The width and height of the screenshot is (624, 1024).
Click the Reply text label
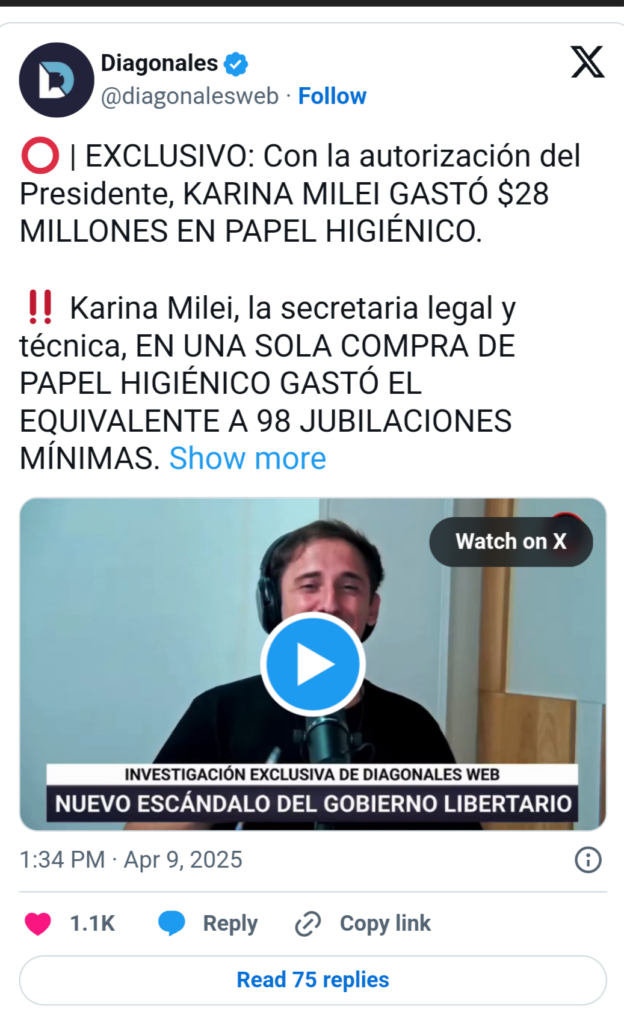click(x=230, y=923)
